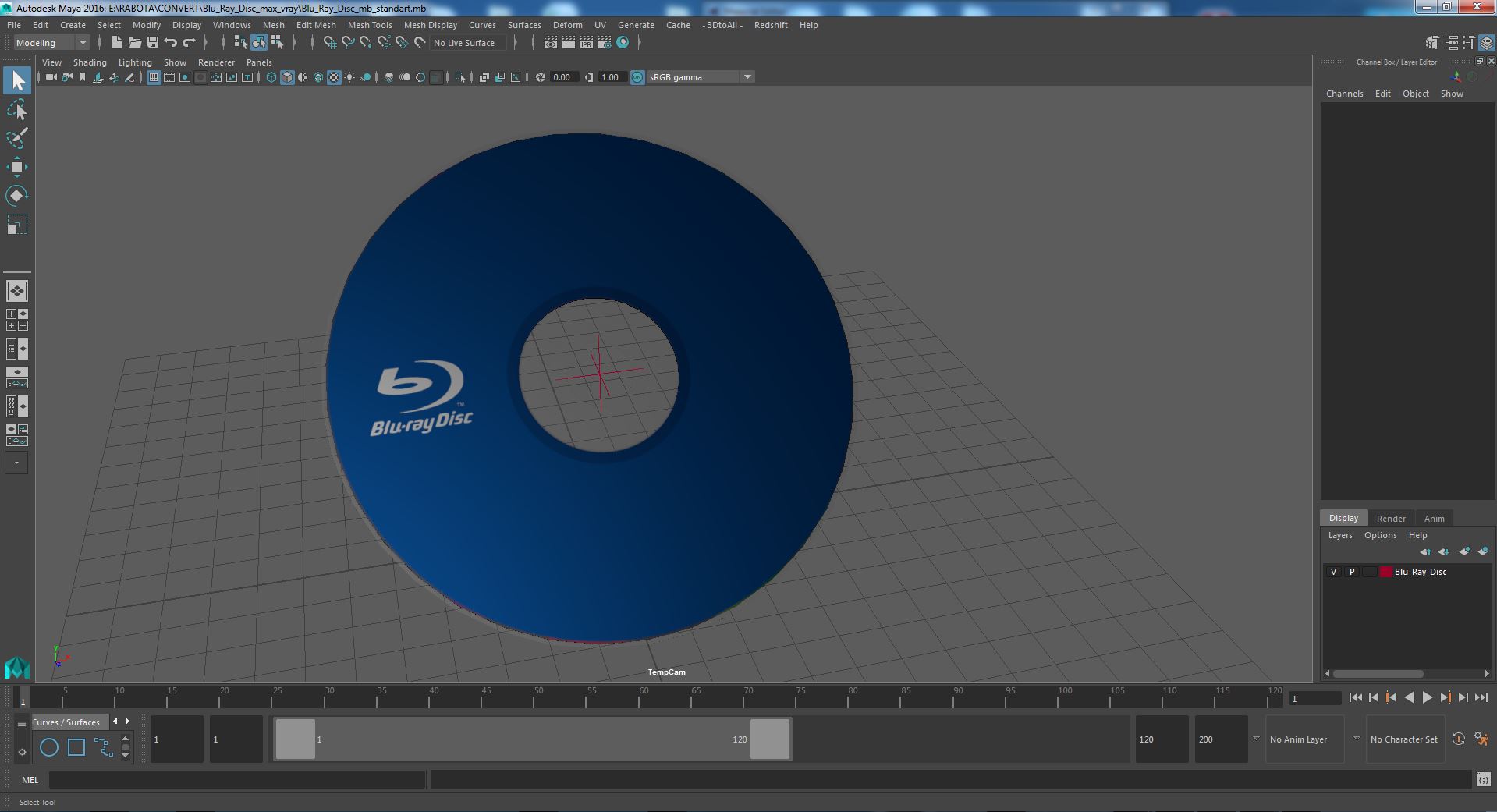Image resolution: width=1497 pixels, height=812 pixels.
Task: Redo the last action
Action: click(189, 43)
